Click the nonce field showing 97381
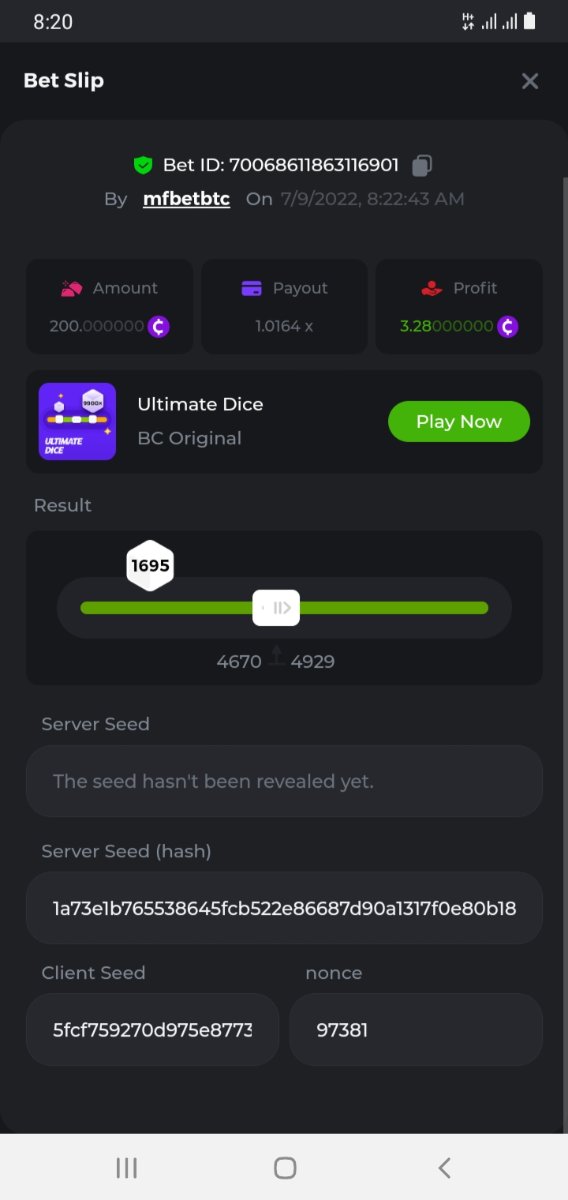Image resolution: width=568 pixels, height=1200 pixels. coord(416,1029)
